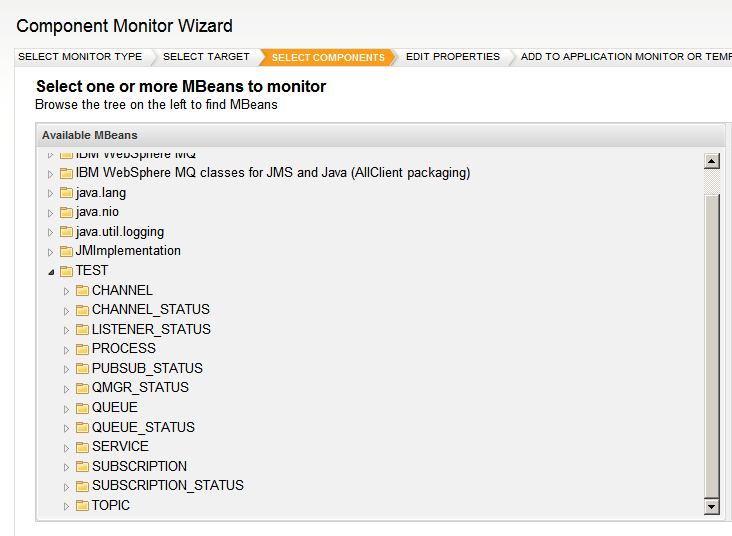Click the scrollbar up arrow
The height and width of the screenshot is (536, 732).
pyautogui.click(x=711, y=161)
